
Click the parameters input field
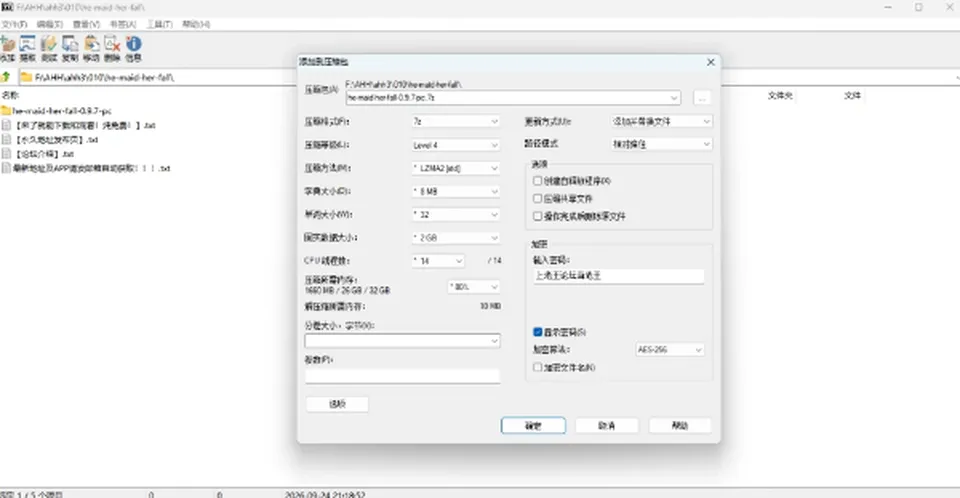click(402, 376)
